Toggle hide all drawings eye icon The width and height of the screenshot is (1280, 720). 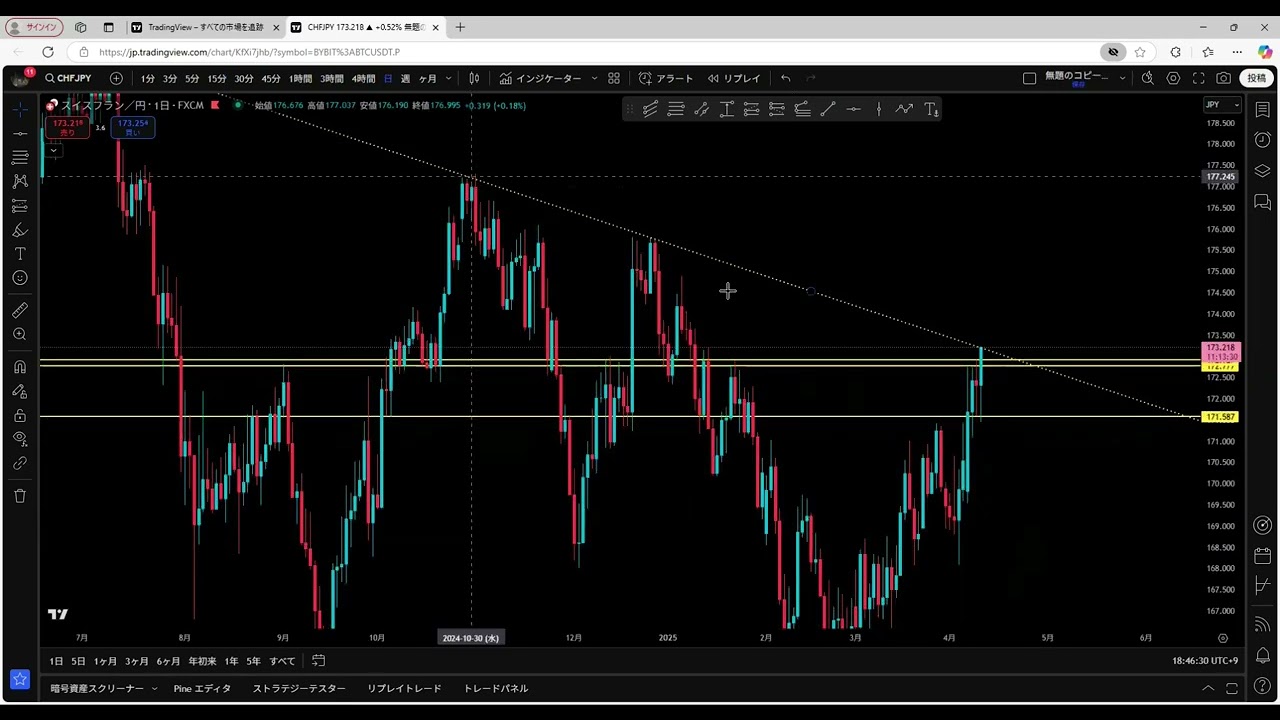tap(19, 439)
